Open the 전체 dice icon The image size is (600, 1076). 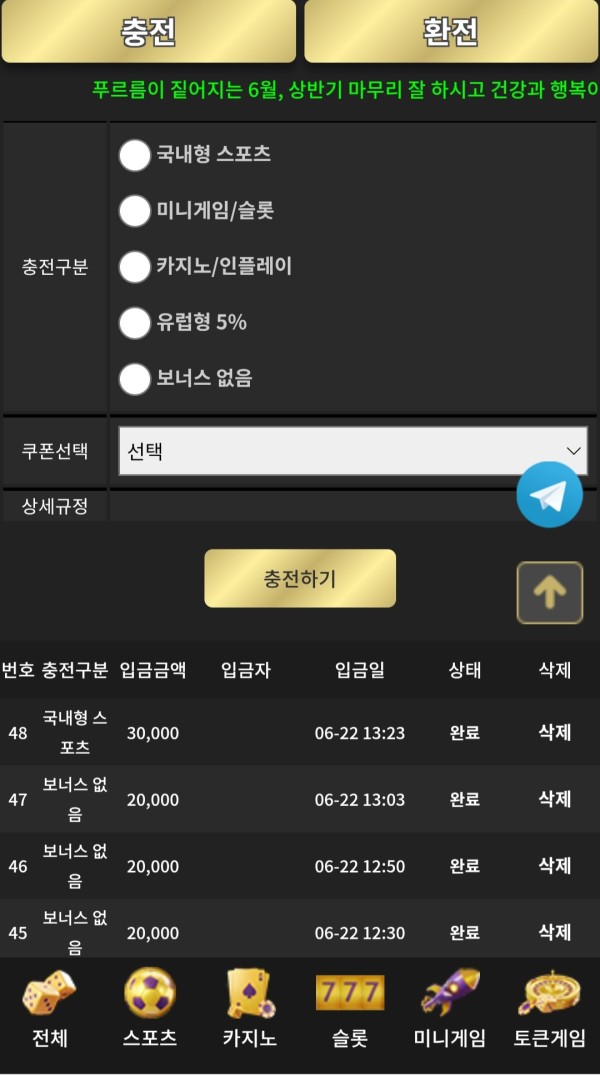point(49,994)
